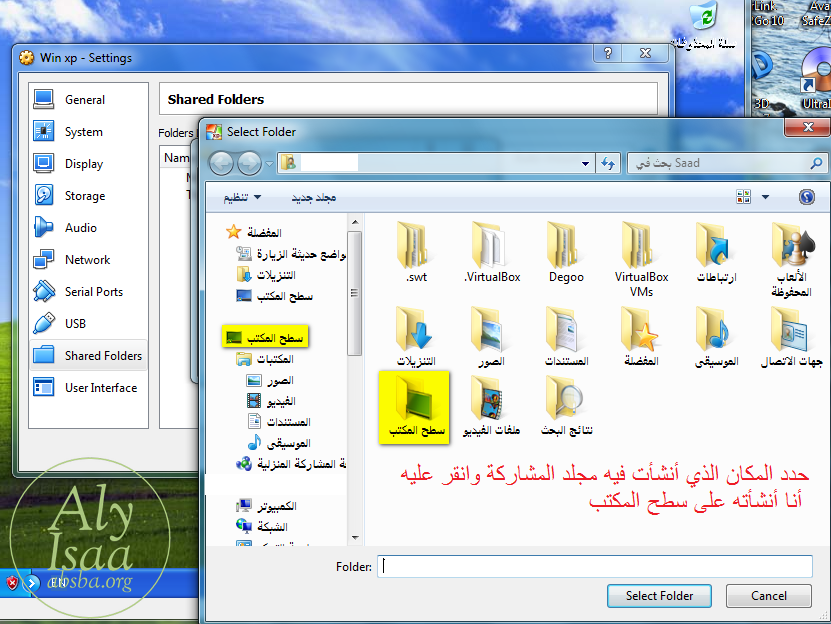Open the Degoo folder

click(x=566, y=251)
